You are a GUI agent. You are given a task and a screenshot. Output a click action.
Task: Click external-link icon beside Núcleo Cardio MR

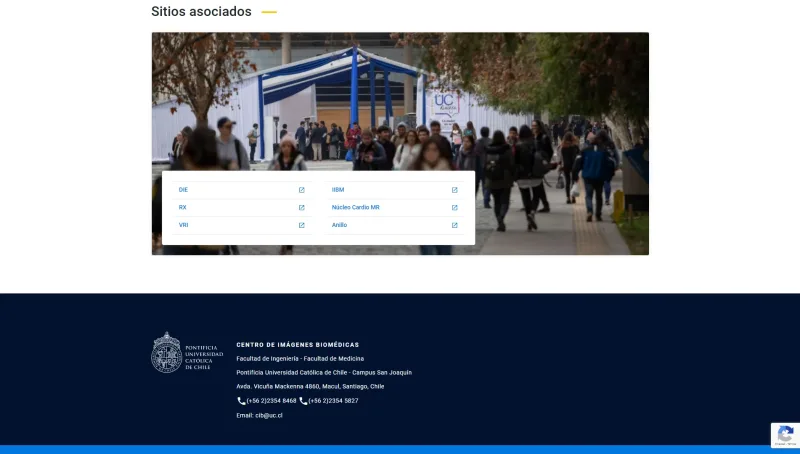[455, 208]
